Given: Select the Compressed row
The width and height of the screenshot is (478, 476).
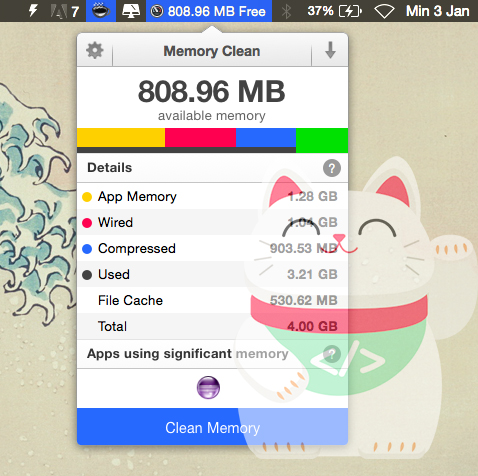Looking at the screenshot, I should tap(212, 248).
